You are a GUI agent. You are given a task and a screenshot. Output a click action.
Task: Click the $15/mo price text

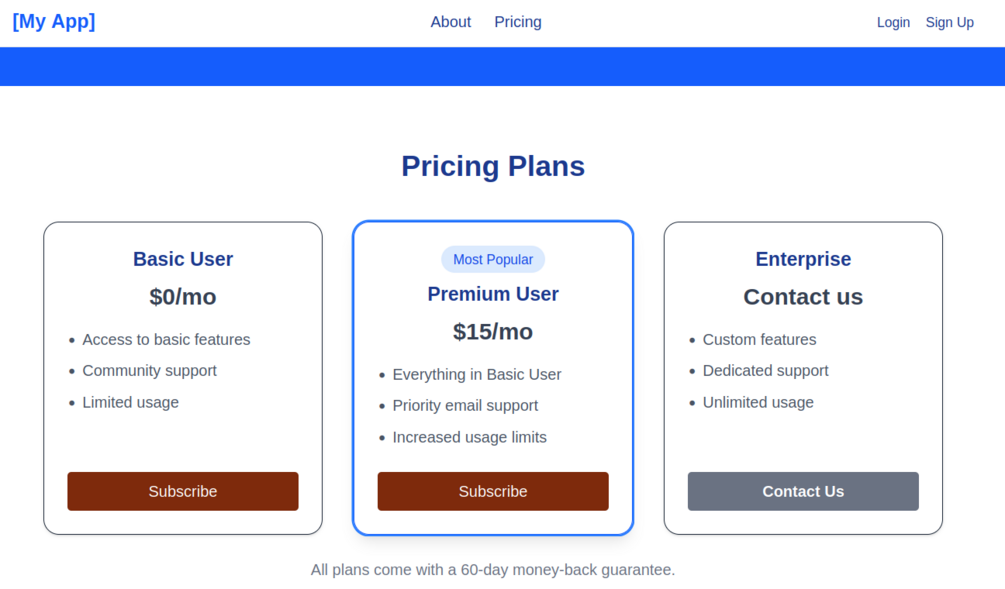pos(493,332)
